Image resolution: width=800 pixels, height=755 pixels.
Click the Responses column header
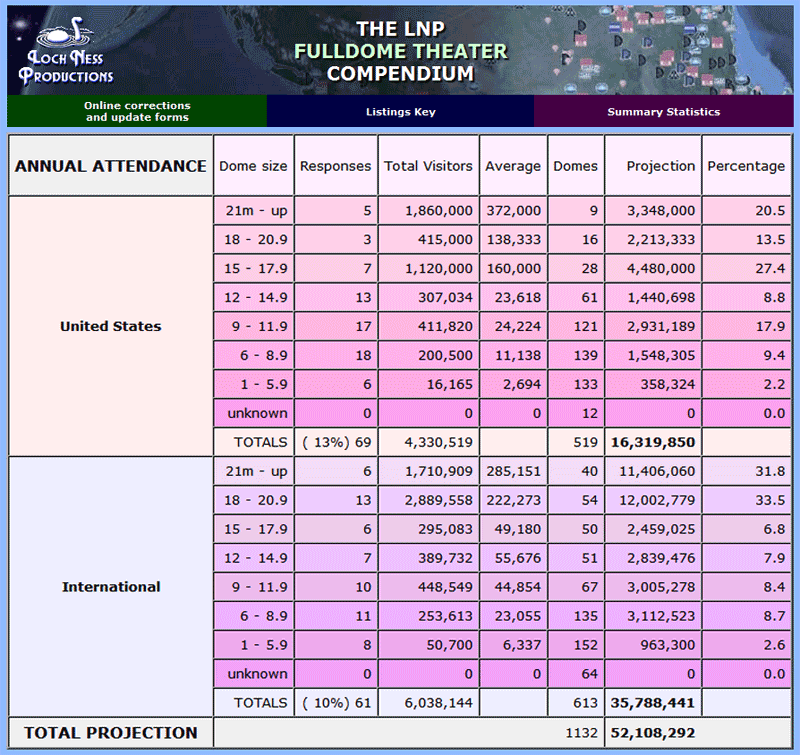(x=336, y=165)
